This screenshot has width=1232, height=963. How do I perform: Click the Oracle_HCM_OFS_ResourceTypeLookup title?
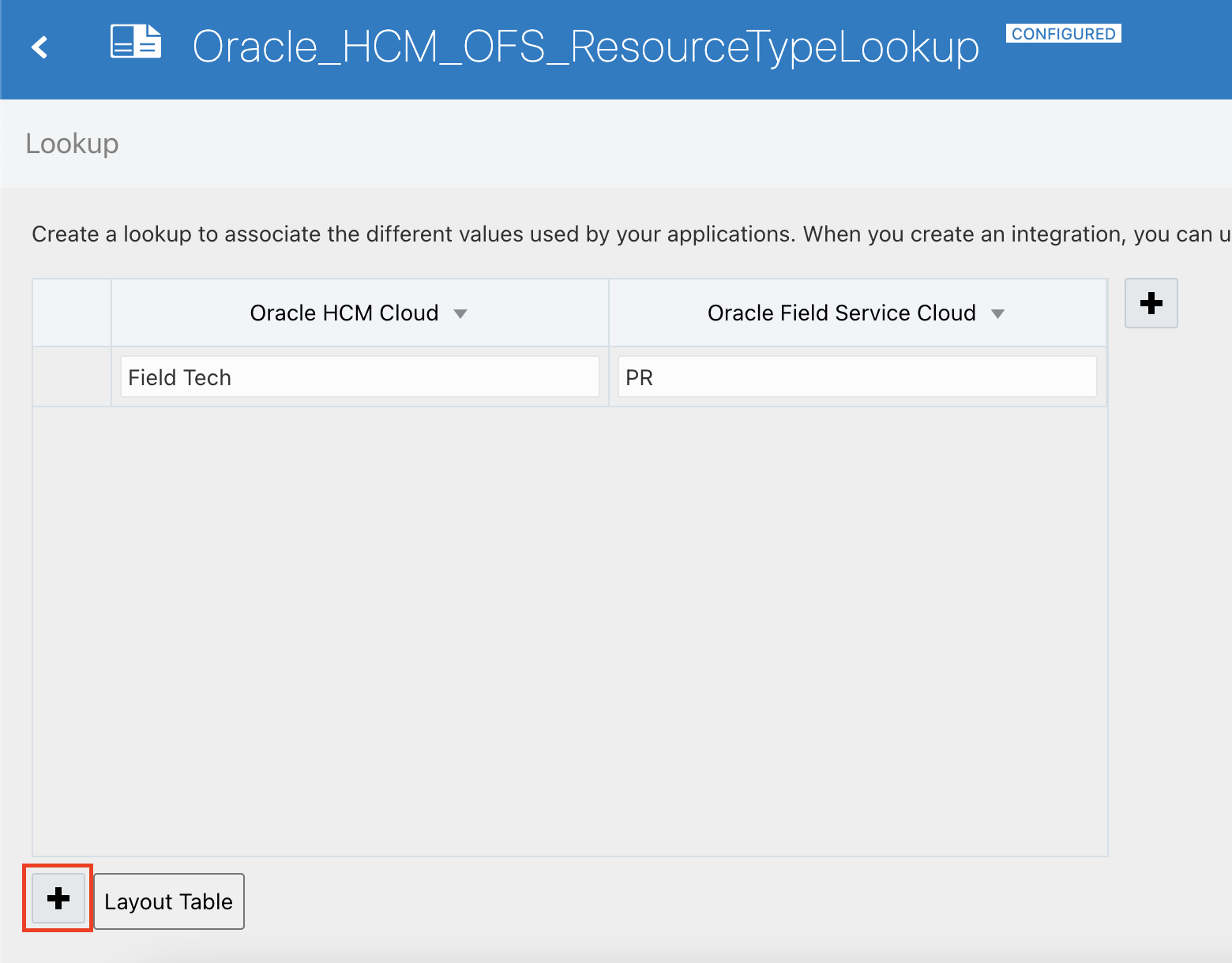[585, 47]
